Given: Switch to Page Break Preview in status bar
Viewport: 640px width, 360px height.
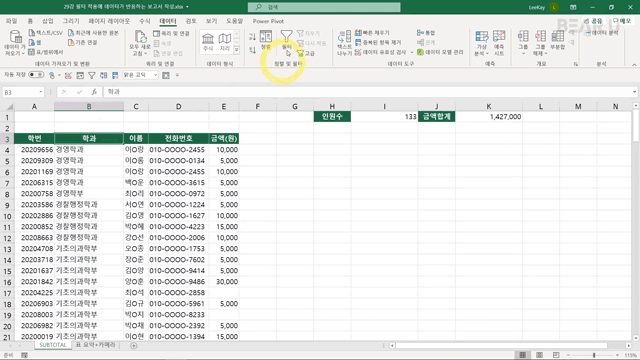Looking at the screenshot, I should click(x=556, y=355).
